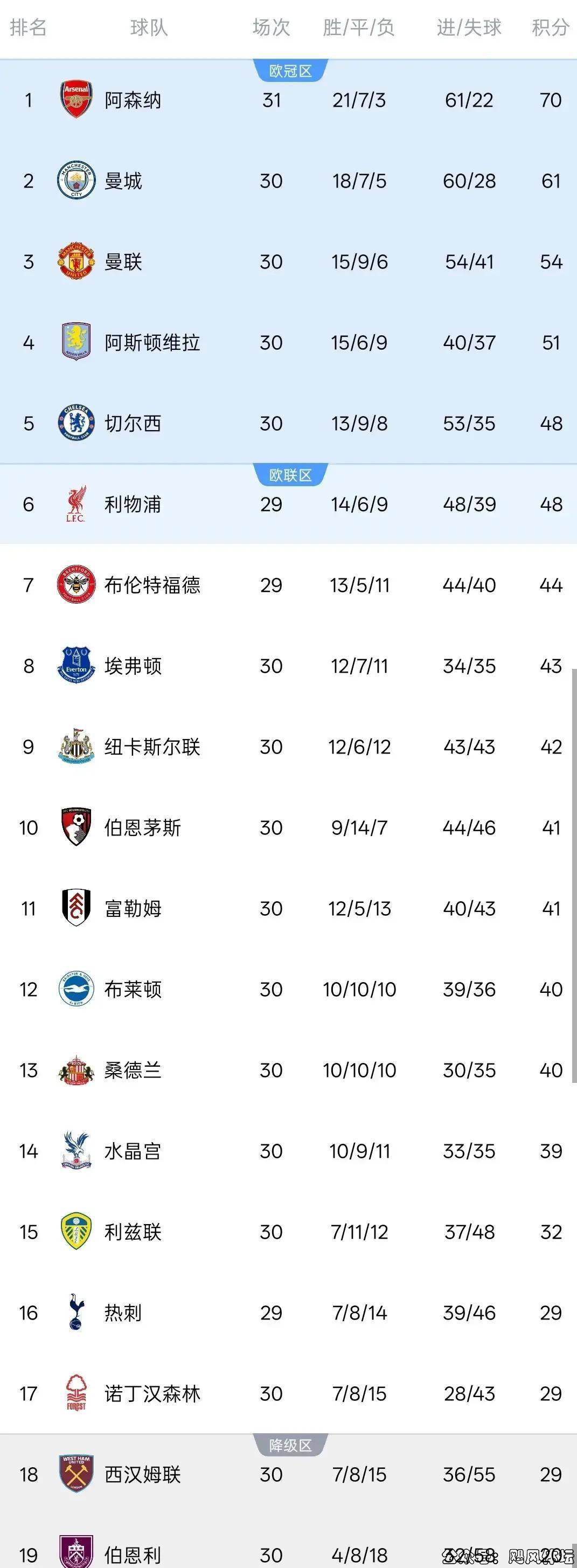
Task: Click the vertical scrollbar on right edge
Action: click(x=573, y=875)
